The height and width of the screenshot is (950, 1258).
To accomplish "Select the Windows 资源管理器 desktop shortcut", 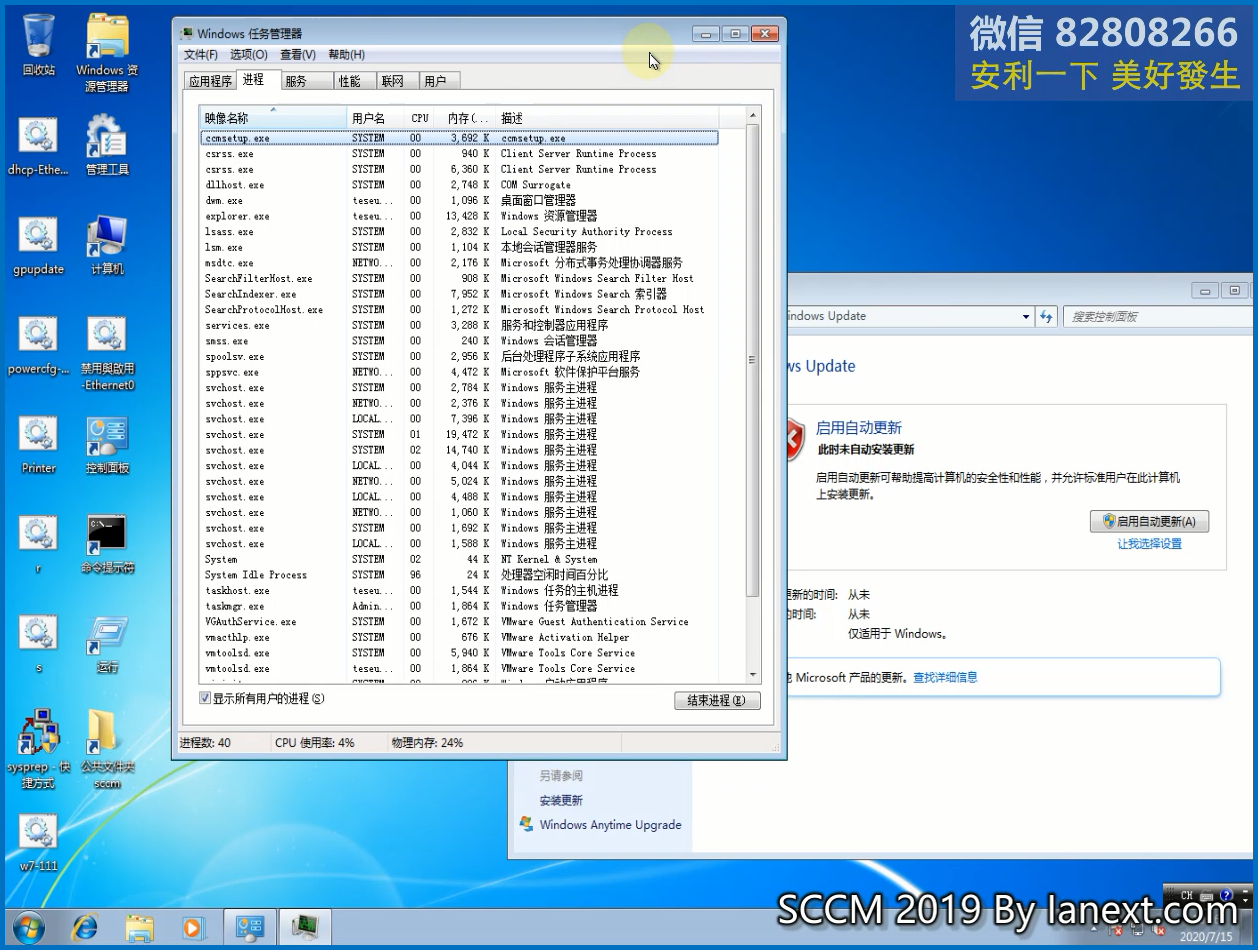I will pos(107,53).
